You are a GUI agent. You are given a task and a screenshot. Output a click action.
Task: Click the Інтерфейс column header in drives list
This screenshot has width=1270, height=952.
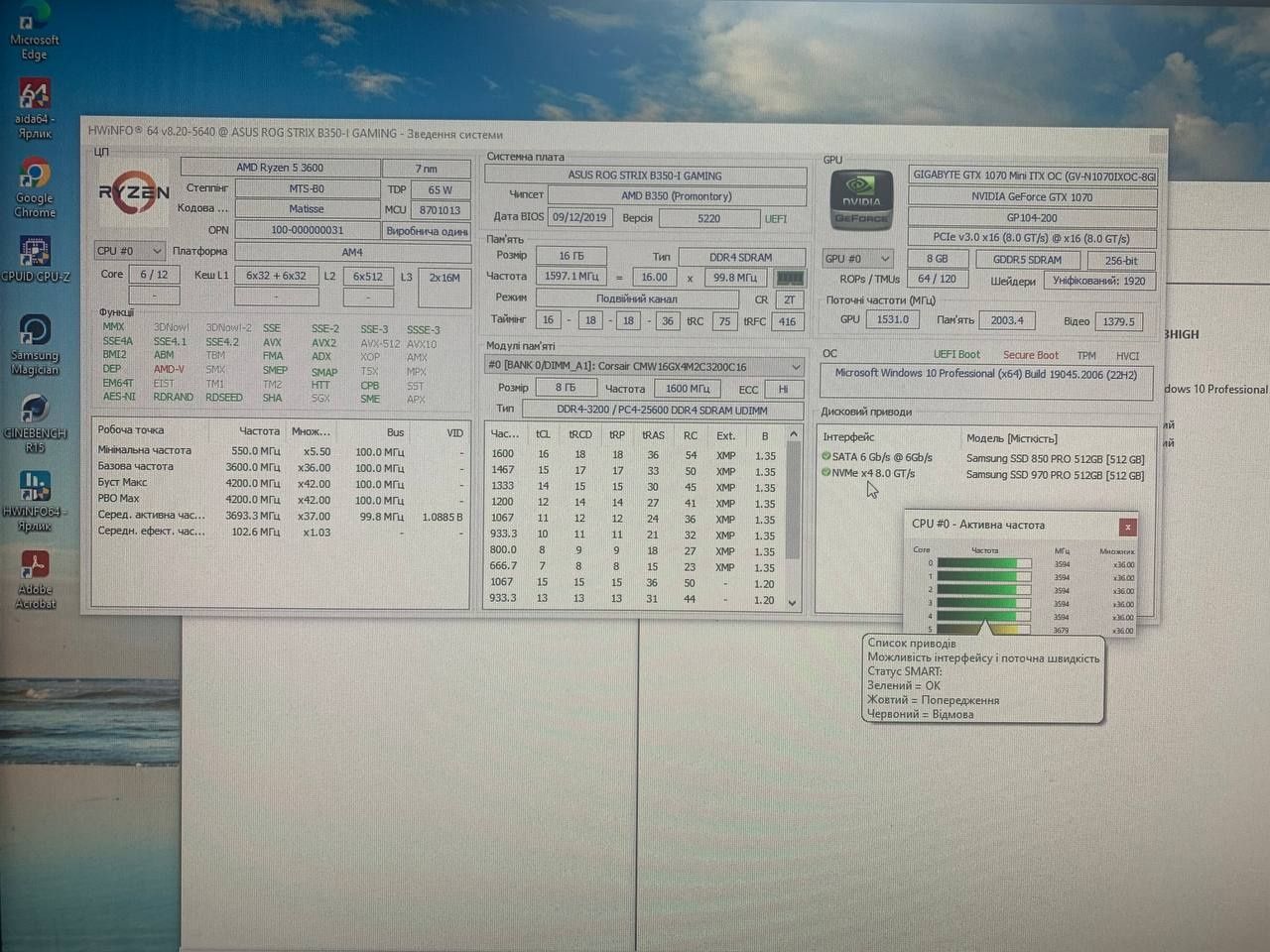point(848,436)
